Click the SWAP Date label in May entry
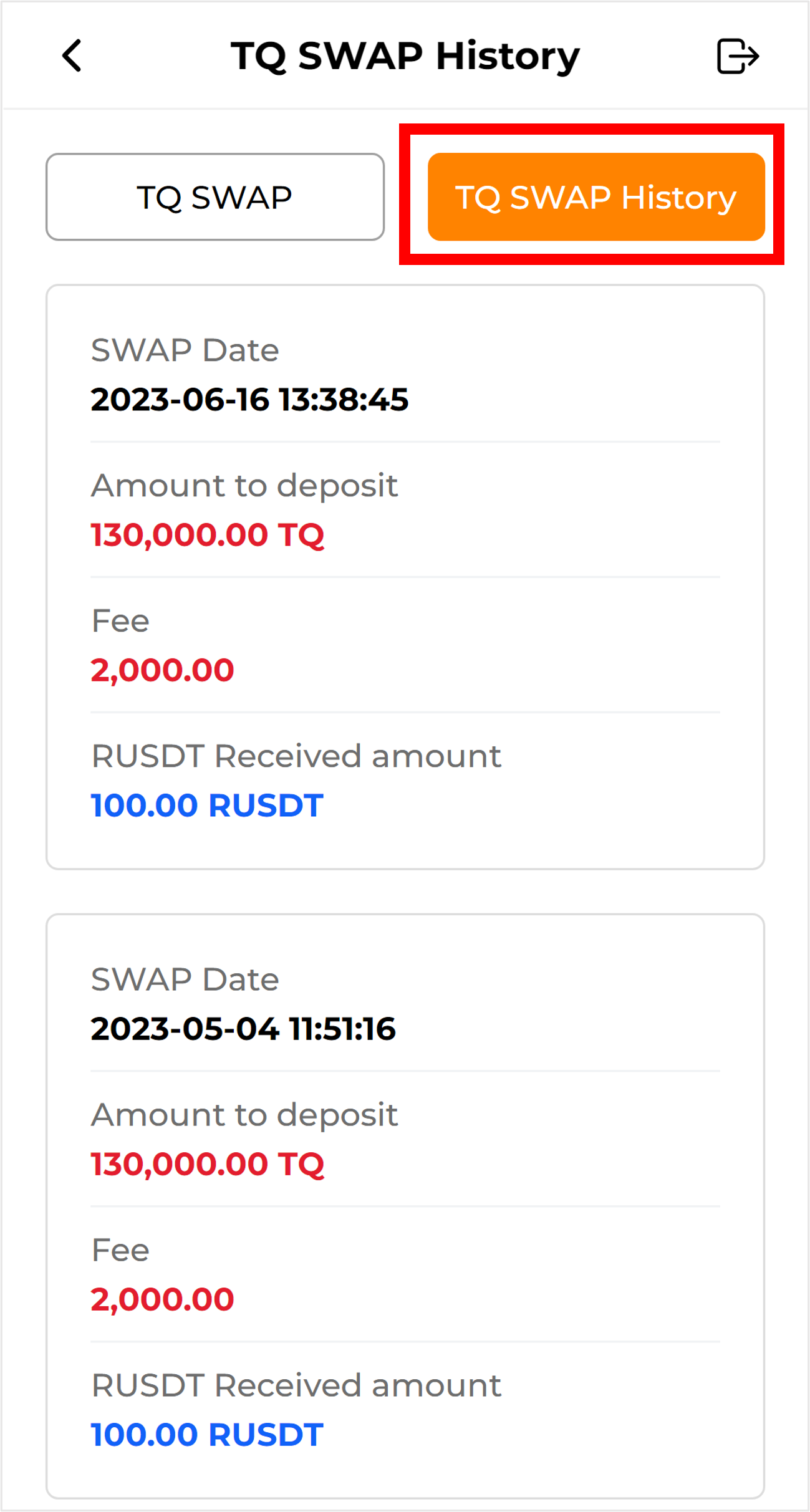Viewport: 810px width, 1512px height. click(x=185, y=980)
